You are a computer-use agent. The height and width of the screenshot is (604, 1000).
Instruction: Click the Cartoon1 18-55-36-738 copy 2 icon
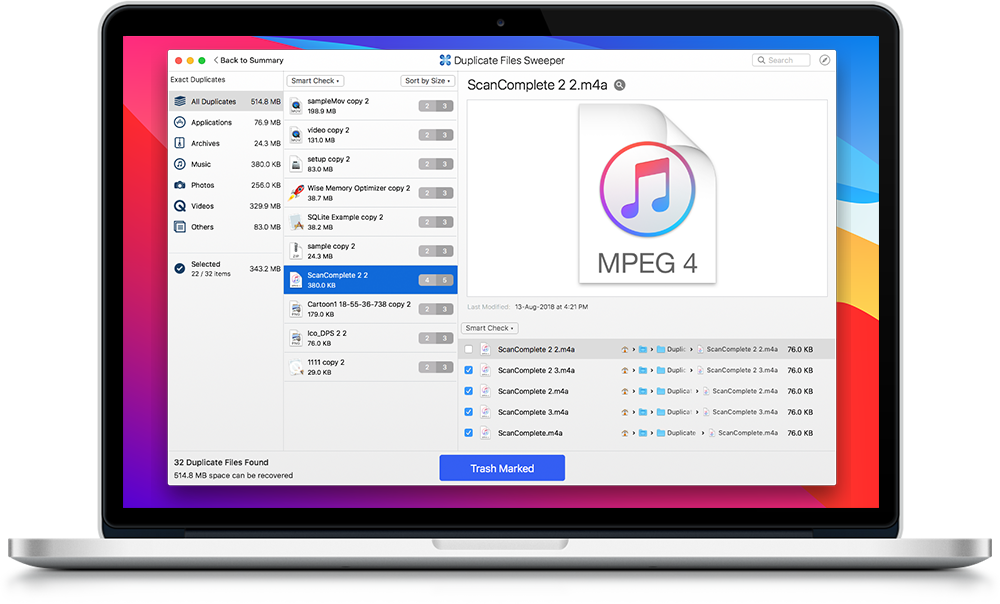point(296,309)
